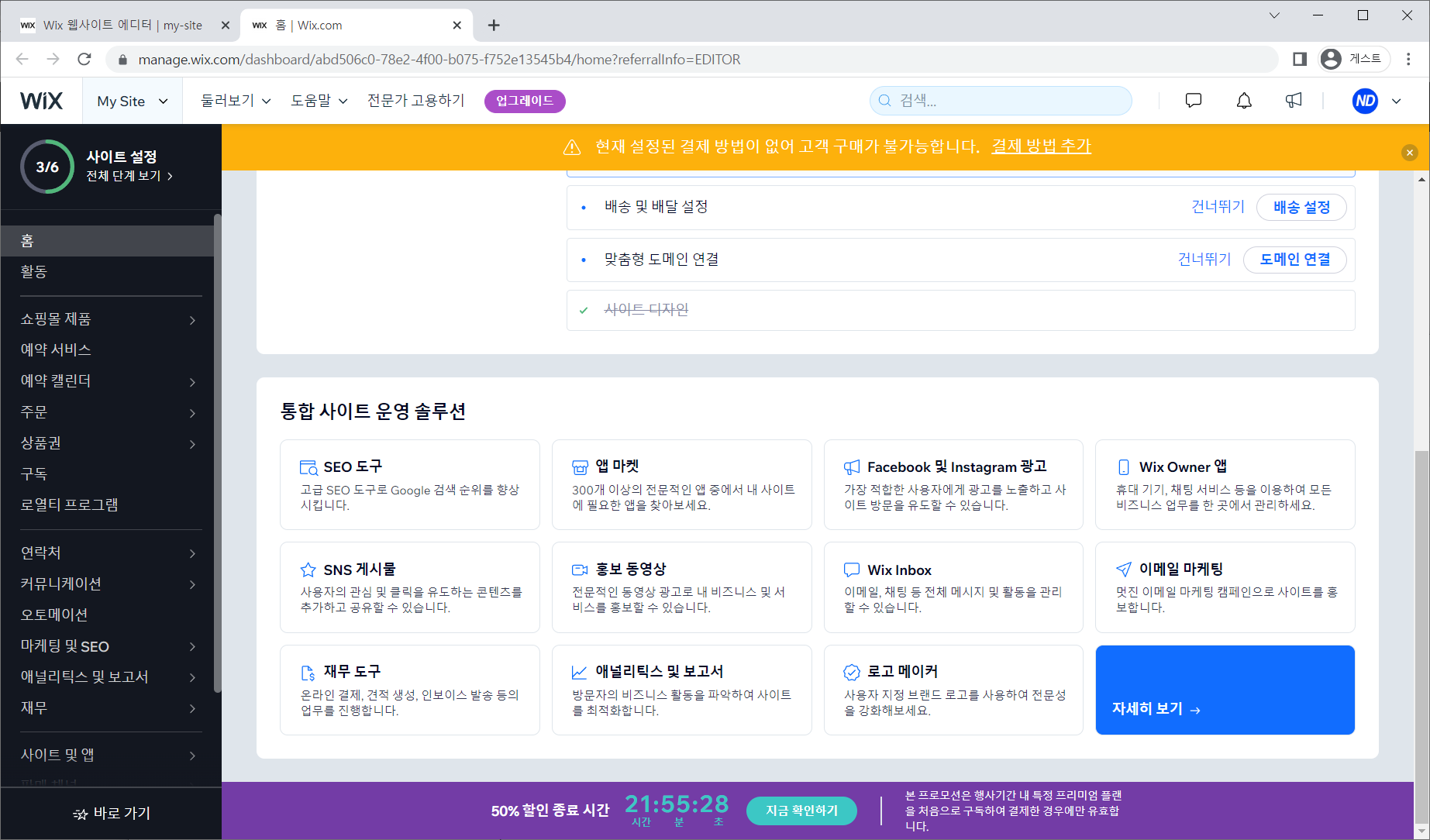The height and width of the screenshot is (840, 1430).
Task: Open the 재무 도구 card
Action: click(x=409, y=690)
